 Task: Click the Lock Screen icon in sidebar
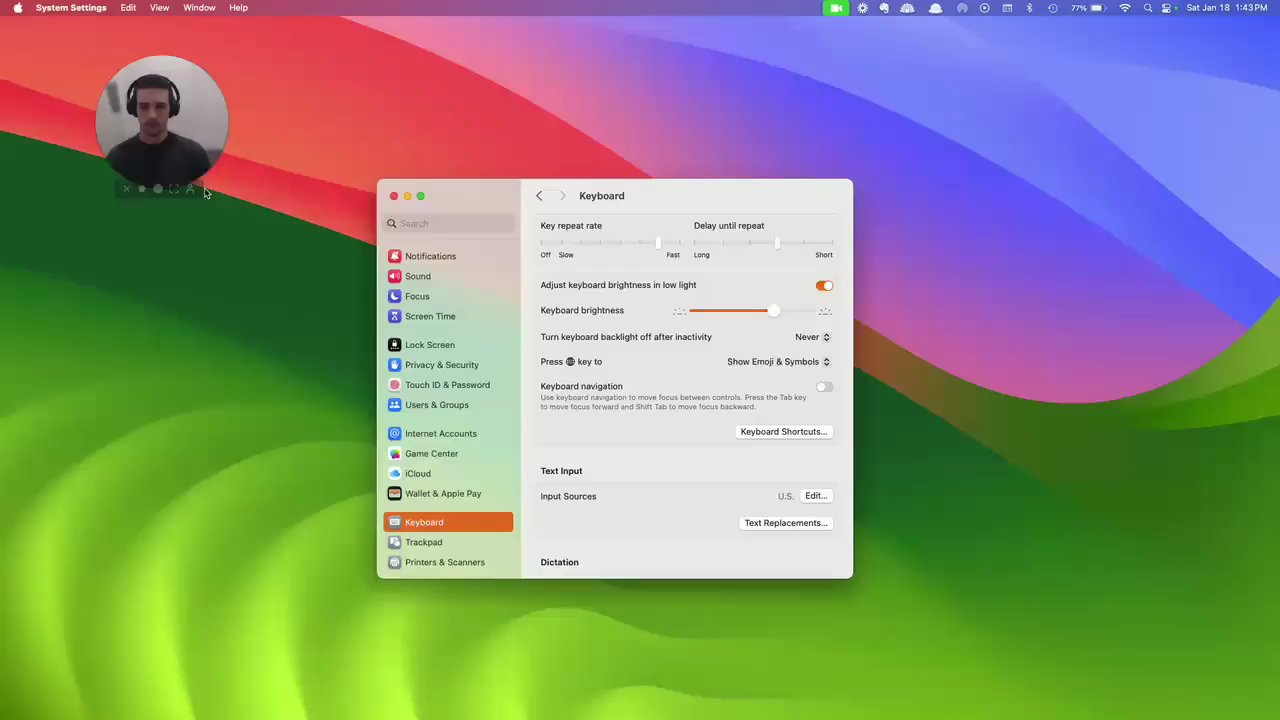(395, 345)
